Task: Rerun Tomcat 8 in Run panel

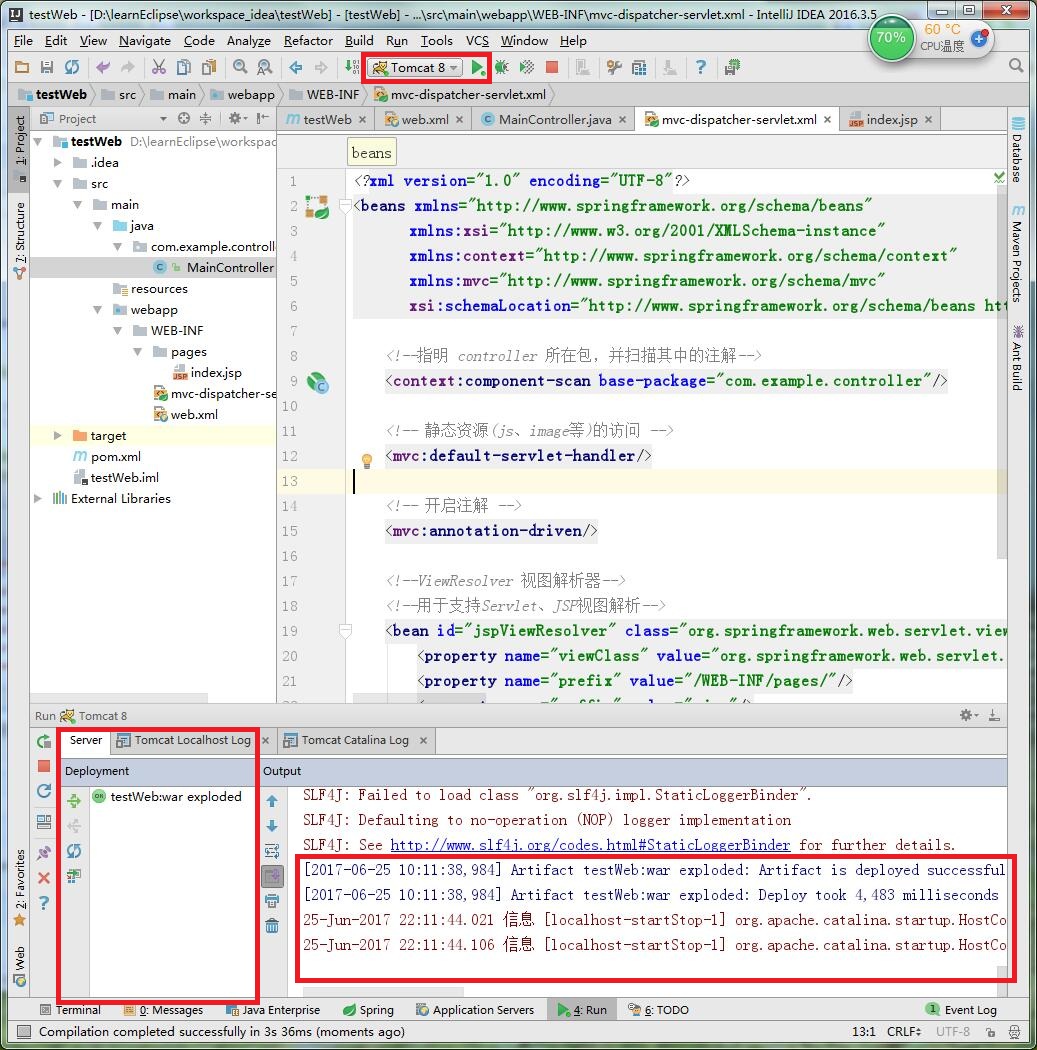Action: tap(44, 741)
